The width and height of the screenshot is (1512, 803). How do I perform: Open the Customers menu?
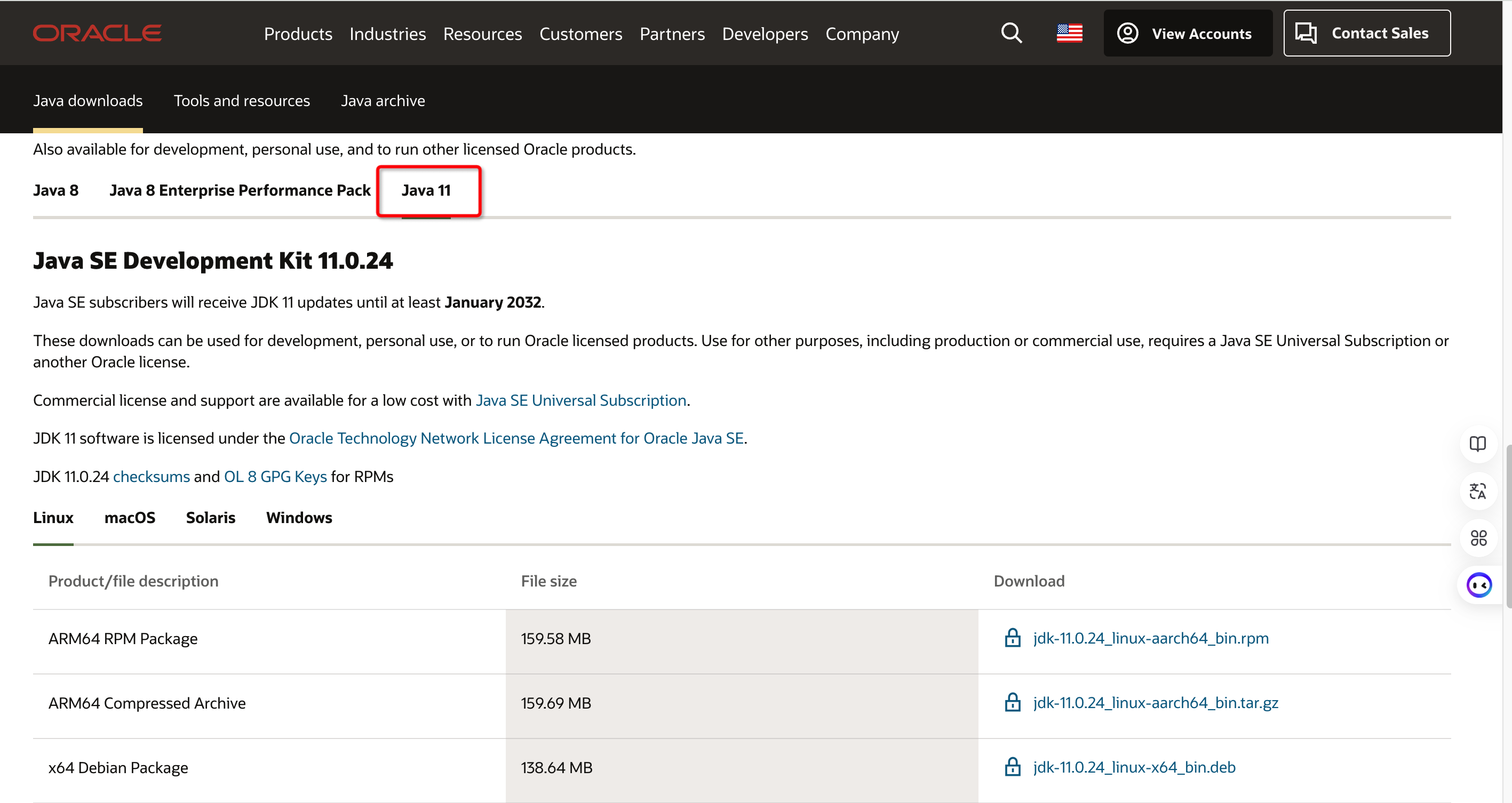pyautogui.click(x=580, y=34)
